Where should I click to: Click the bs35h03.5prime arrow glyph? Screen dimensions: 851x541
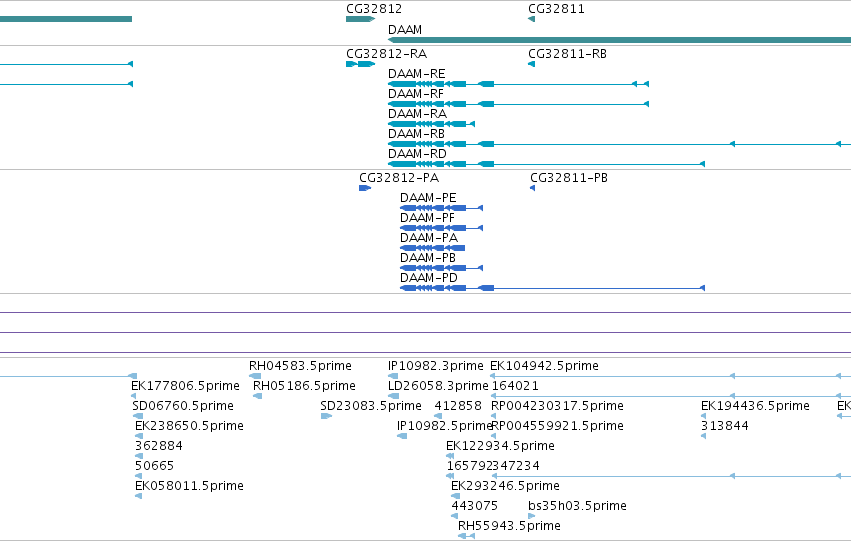click(x=531, y=517)
